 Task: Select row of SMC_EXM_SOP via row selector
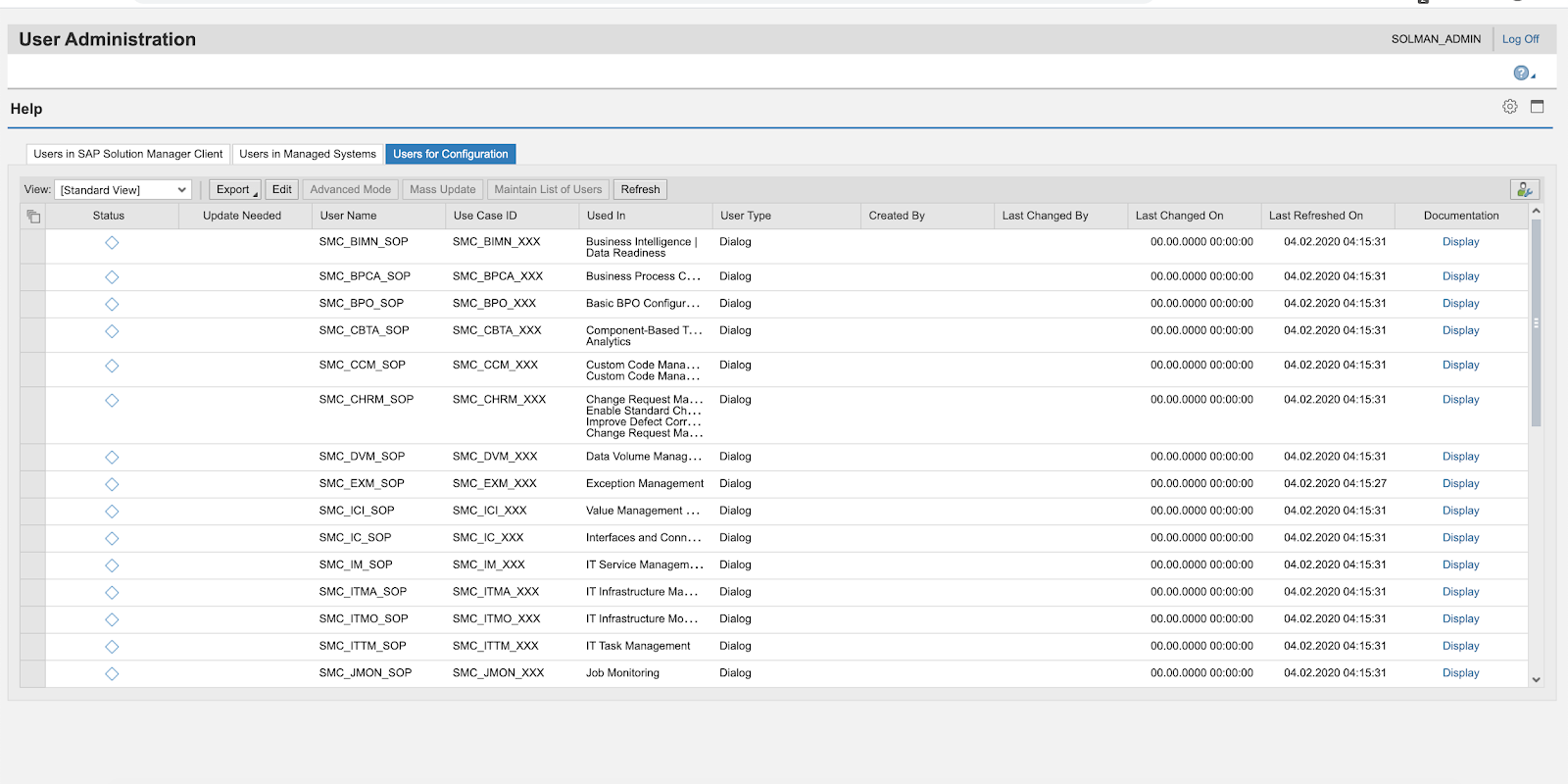pyautogui.click(x=32, y=484)
